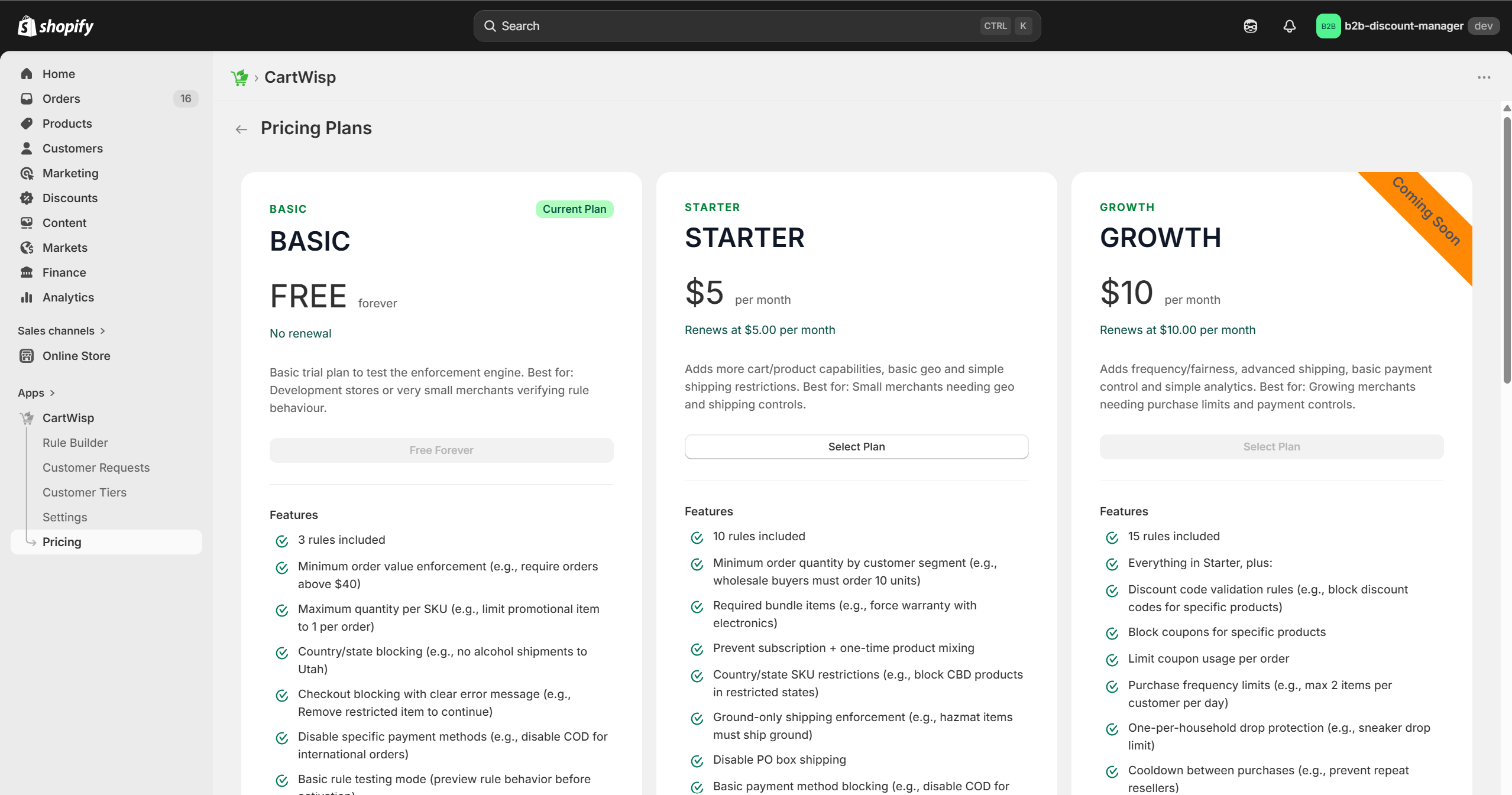Click the Markets globe icon
The width and height of the screenshot is (1512, 795).
[27, 248]
